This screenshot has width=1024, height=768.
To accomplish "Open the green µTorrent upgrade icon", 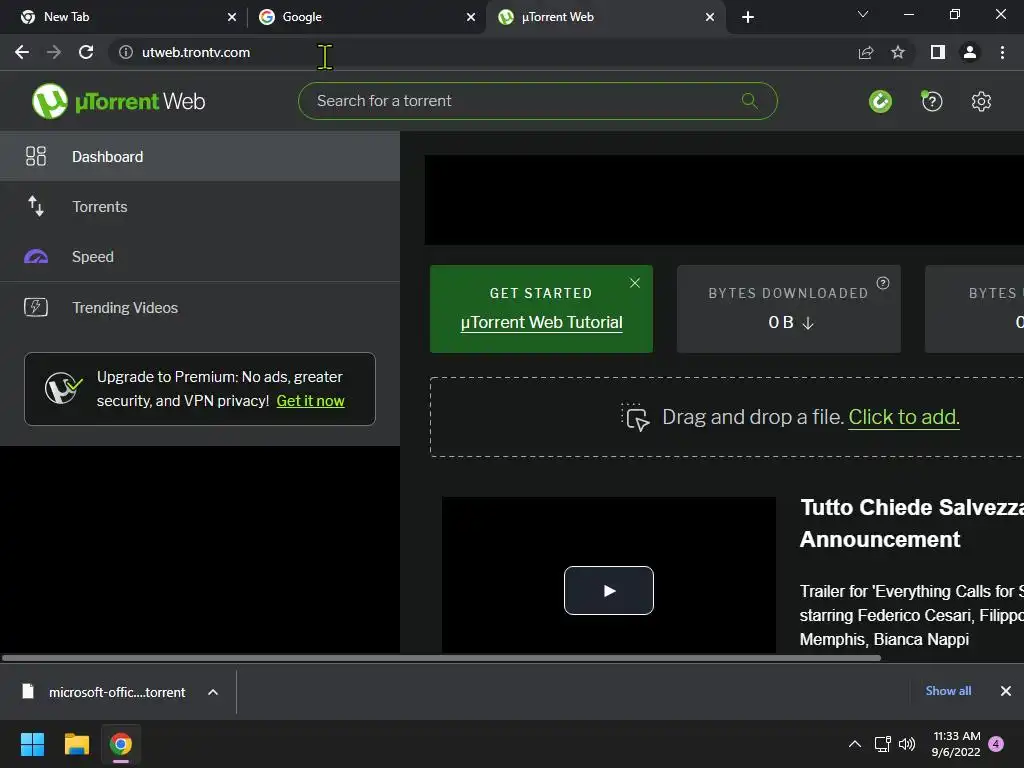I will (x=880, y=101).
